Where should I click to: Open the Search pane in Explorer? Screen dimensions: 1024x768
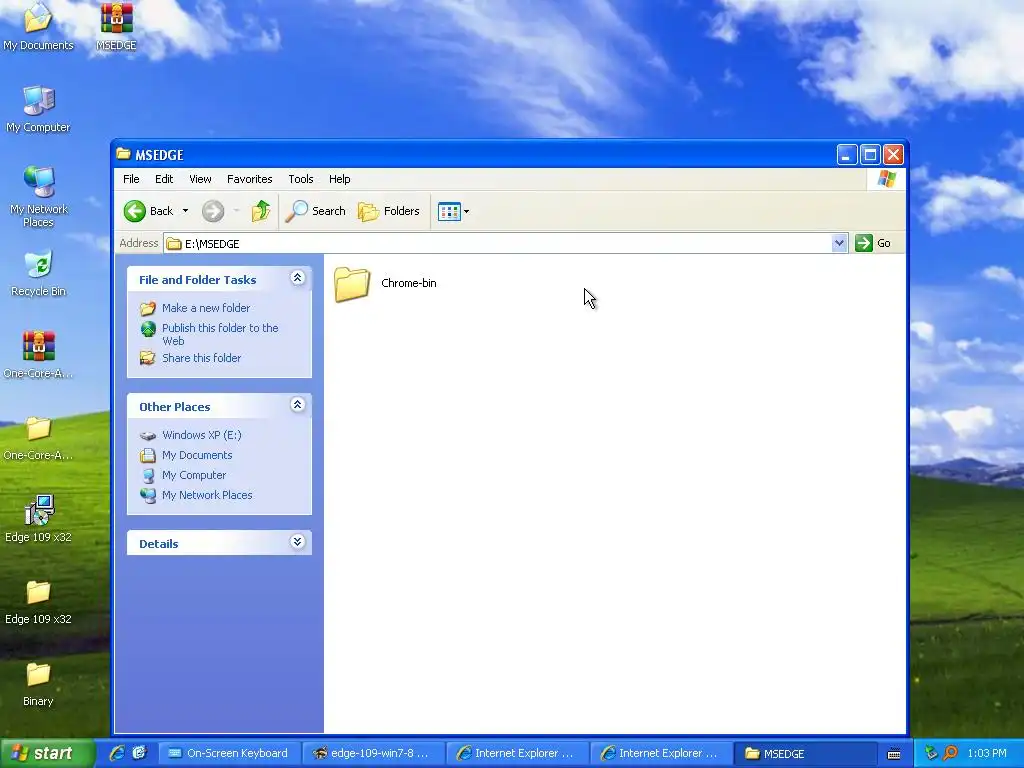(315, 211)
